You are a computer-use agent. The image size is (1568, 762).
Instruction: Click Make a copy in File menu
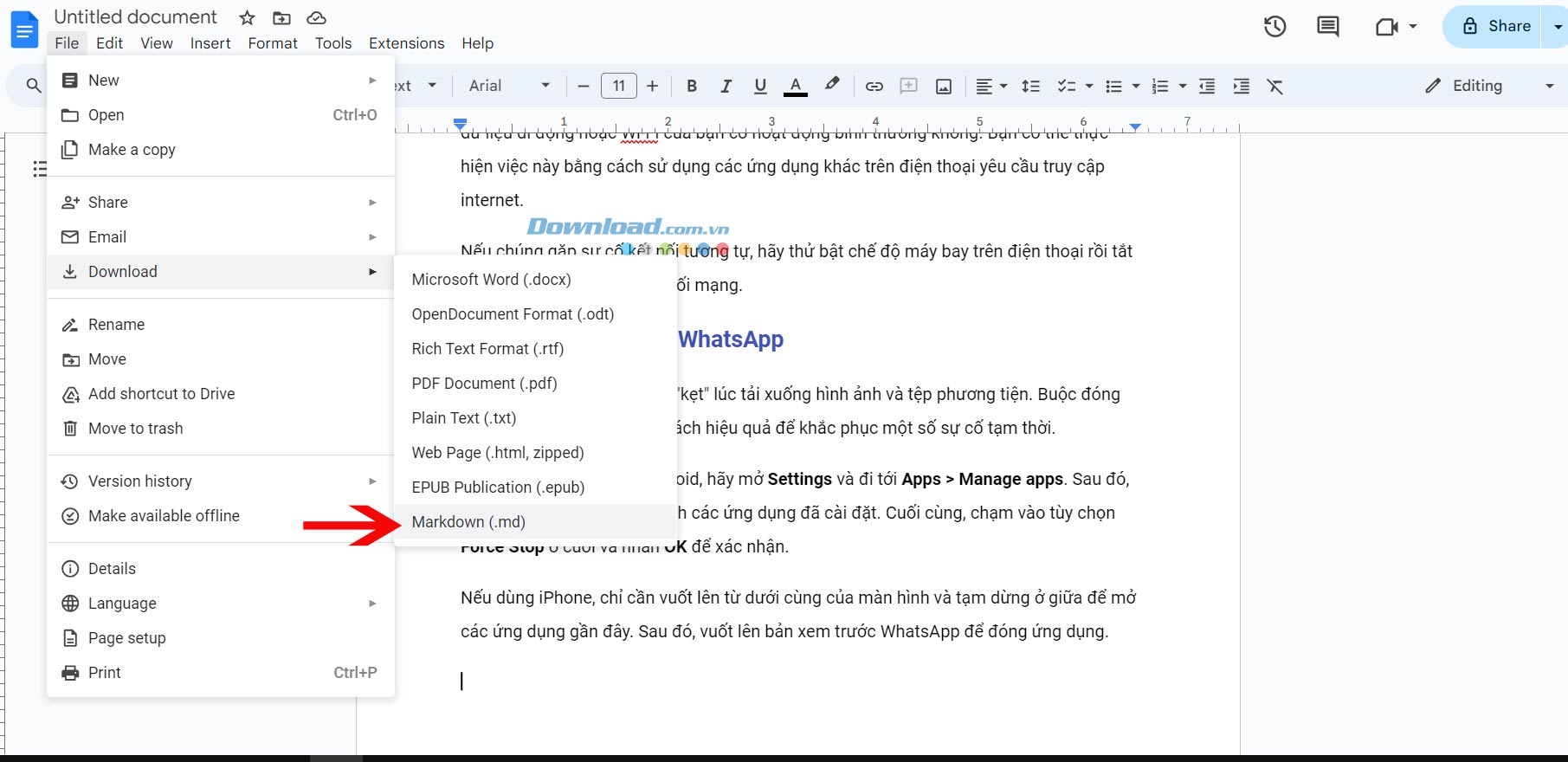132,150
